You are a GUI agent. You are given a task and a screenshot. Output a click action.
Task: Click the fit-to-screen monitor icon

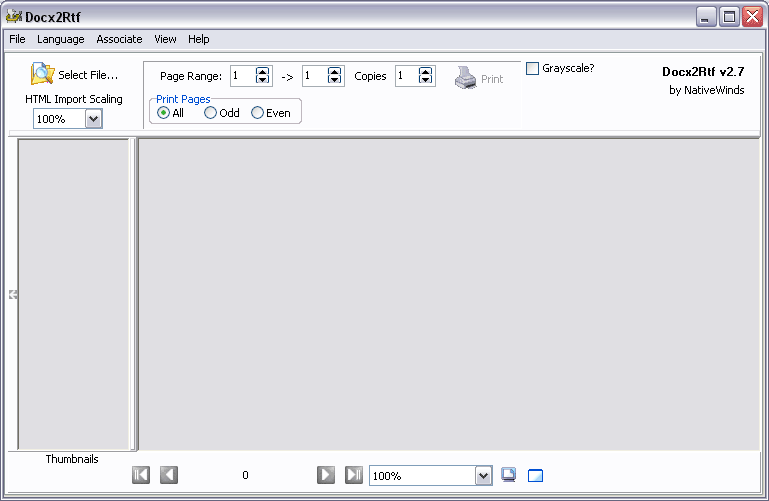[509, 475]
